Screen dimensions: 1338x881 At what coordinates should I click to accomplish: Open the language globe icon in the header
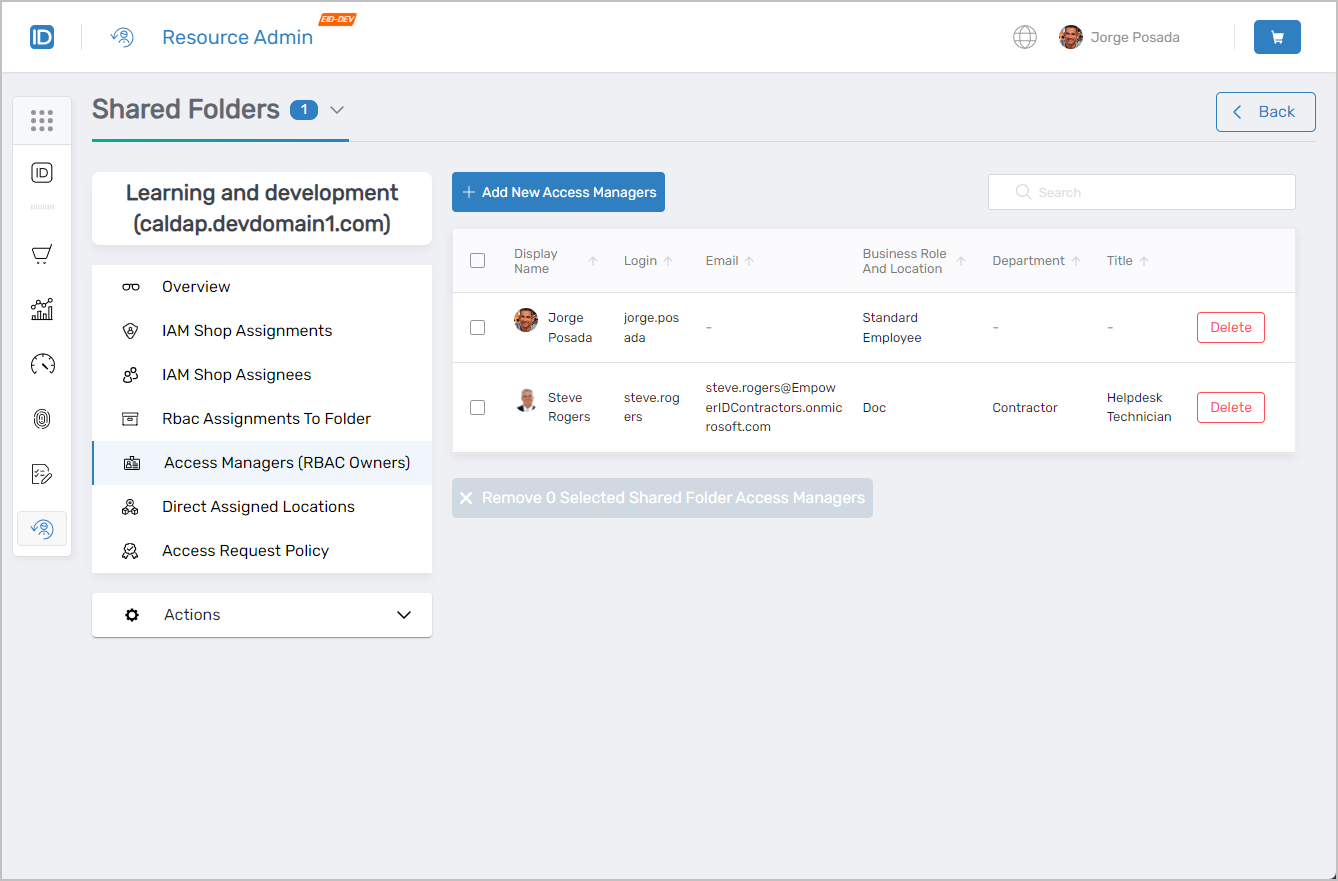[1024, 36]
